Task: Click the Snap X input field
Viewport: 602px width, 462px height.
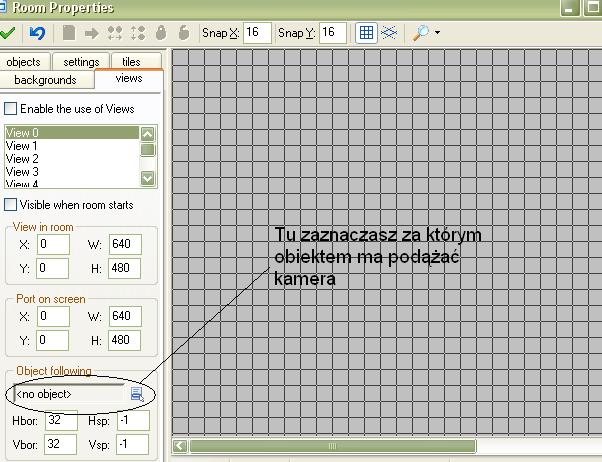Action: click(255, 33)
